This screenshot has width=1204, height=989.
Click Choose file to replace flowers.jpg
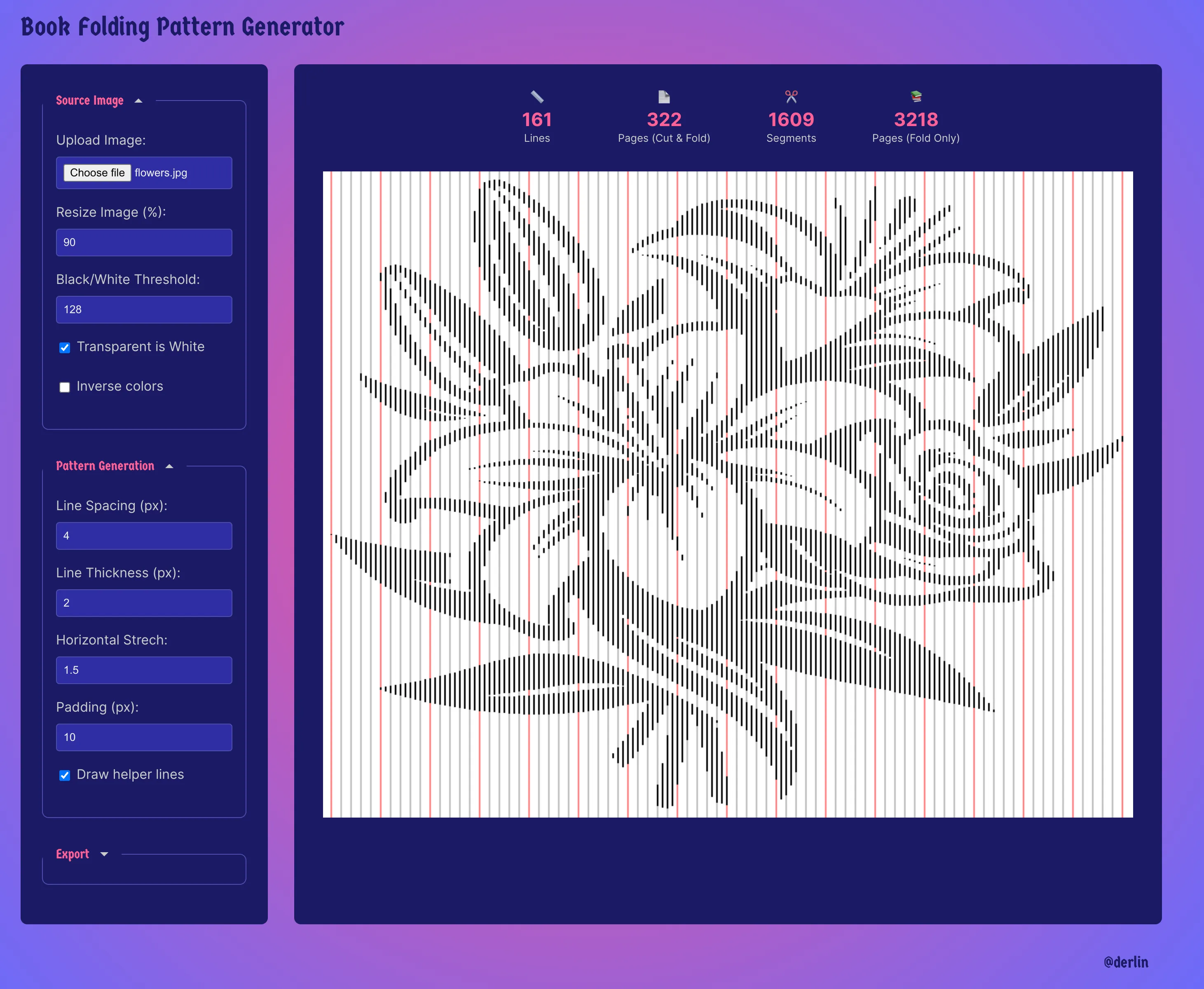[96, 173]
